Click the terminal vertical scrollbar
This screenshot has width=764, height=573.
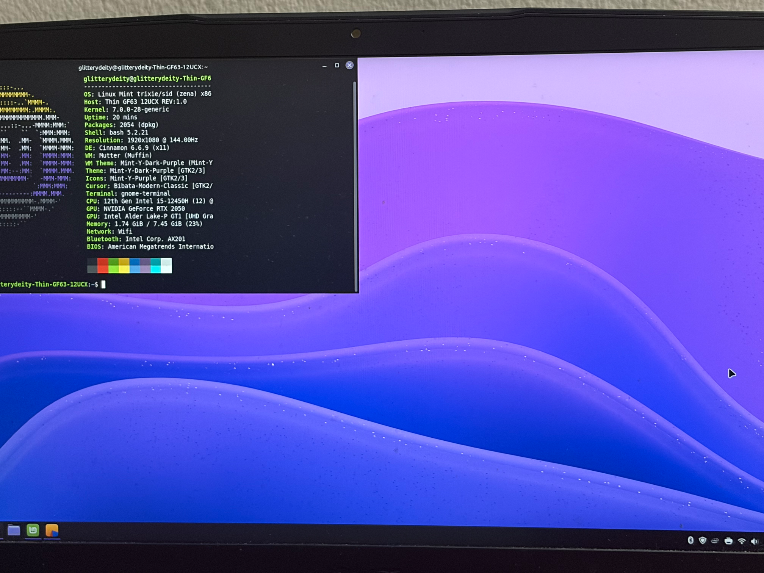(x=355, y=185)
